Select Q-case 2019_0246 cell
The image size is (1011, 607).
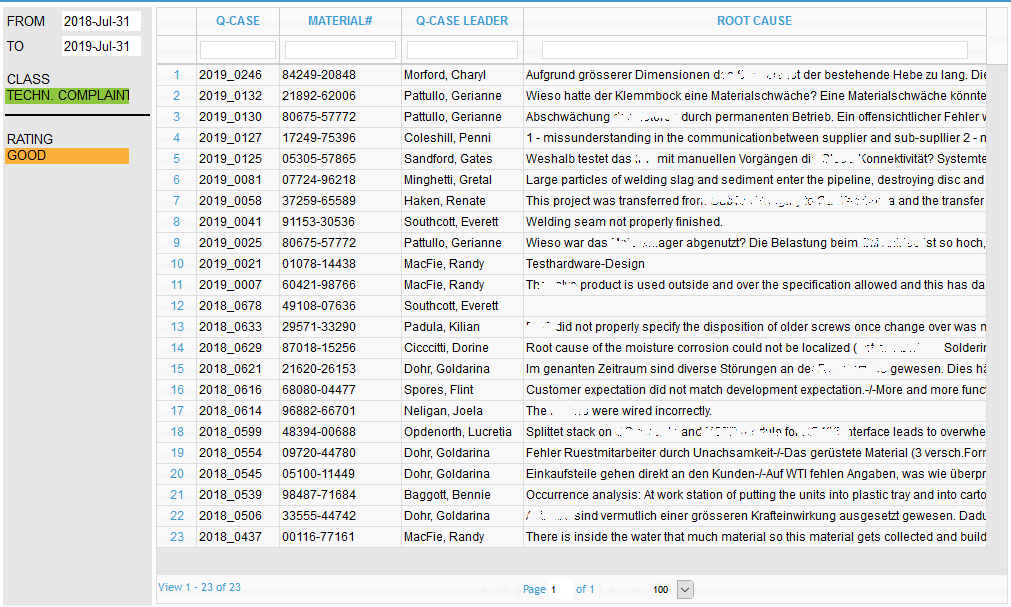coord(238,75)
